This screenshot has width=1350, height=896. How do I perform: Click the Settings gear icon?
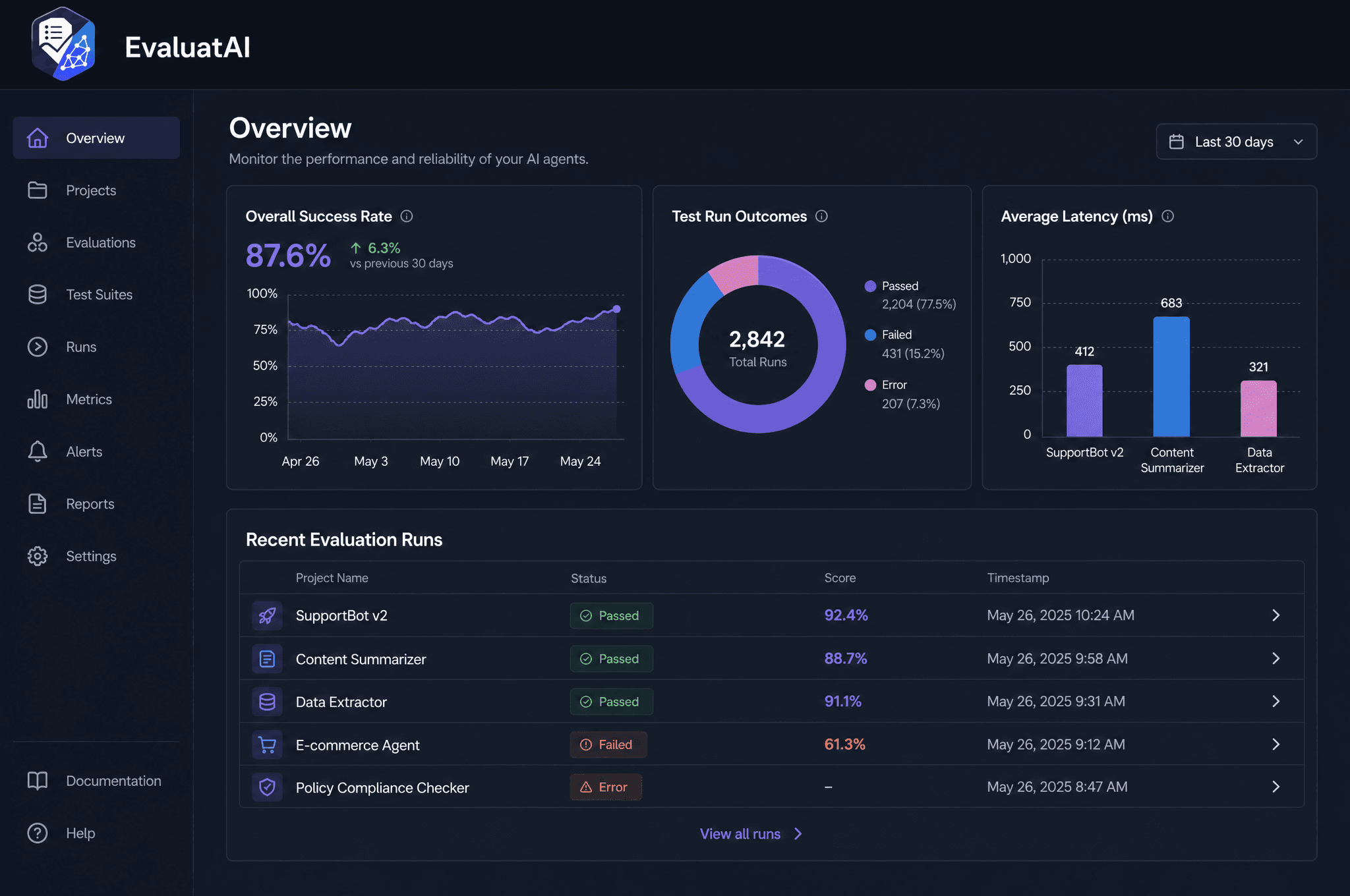click(x=38, y=556)
